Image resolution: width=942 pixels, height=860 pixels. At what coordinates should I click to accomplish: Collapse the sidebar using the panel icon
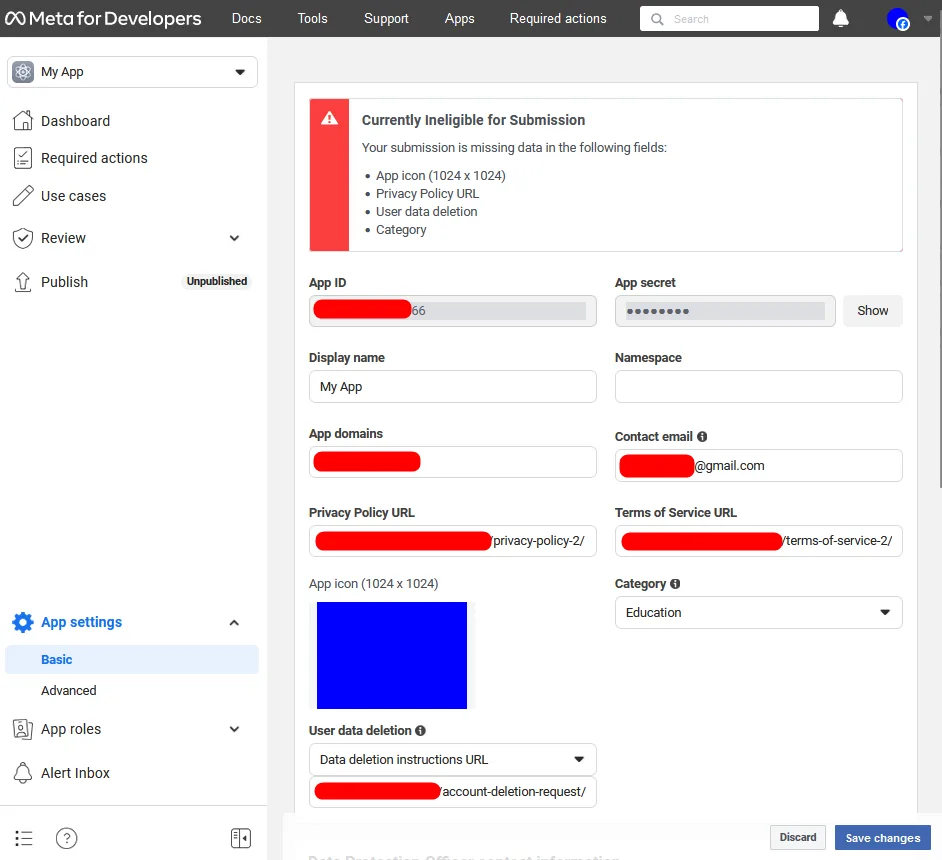click(x=240, y=838)
